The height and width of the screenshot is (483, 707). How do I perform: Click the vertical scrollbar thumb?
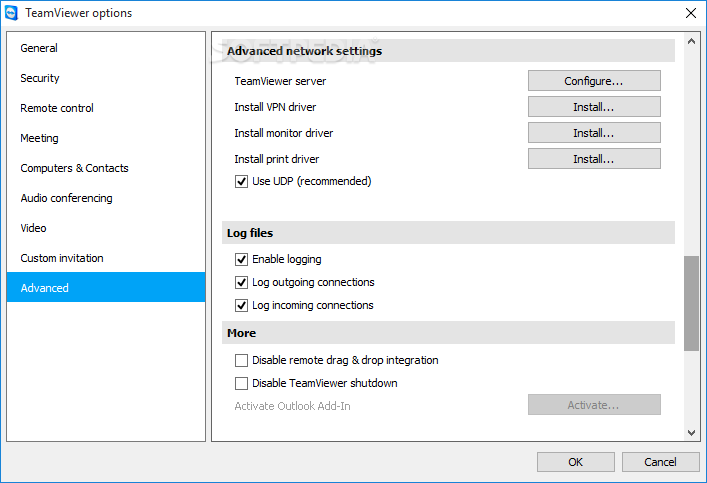[x=691, y=304]
